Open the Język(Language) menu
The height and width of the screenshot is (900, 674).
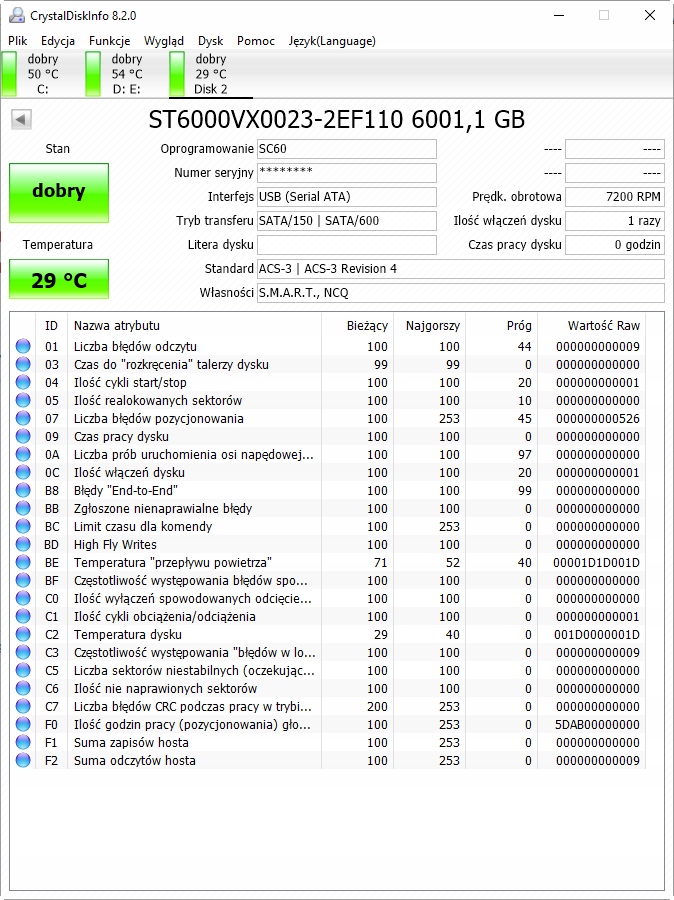(332, 41)
